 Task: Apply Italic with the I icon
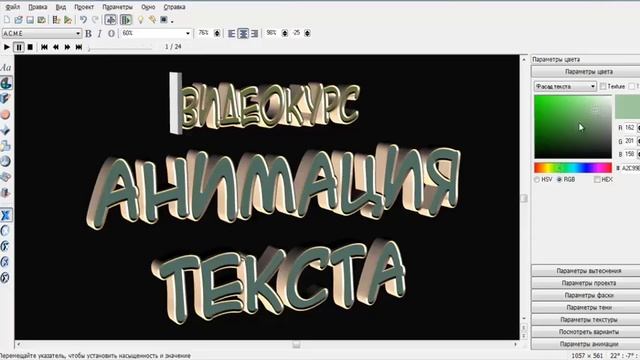click(x=100, y=33)
